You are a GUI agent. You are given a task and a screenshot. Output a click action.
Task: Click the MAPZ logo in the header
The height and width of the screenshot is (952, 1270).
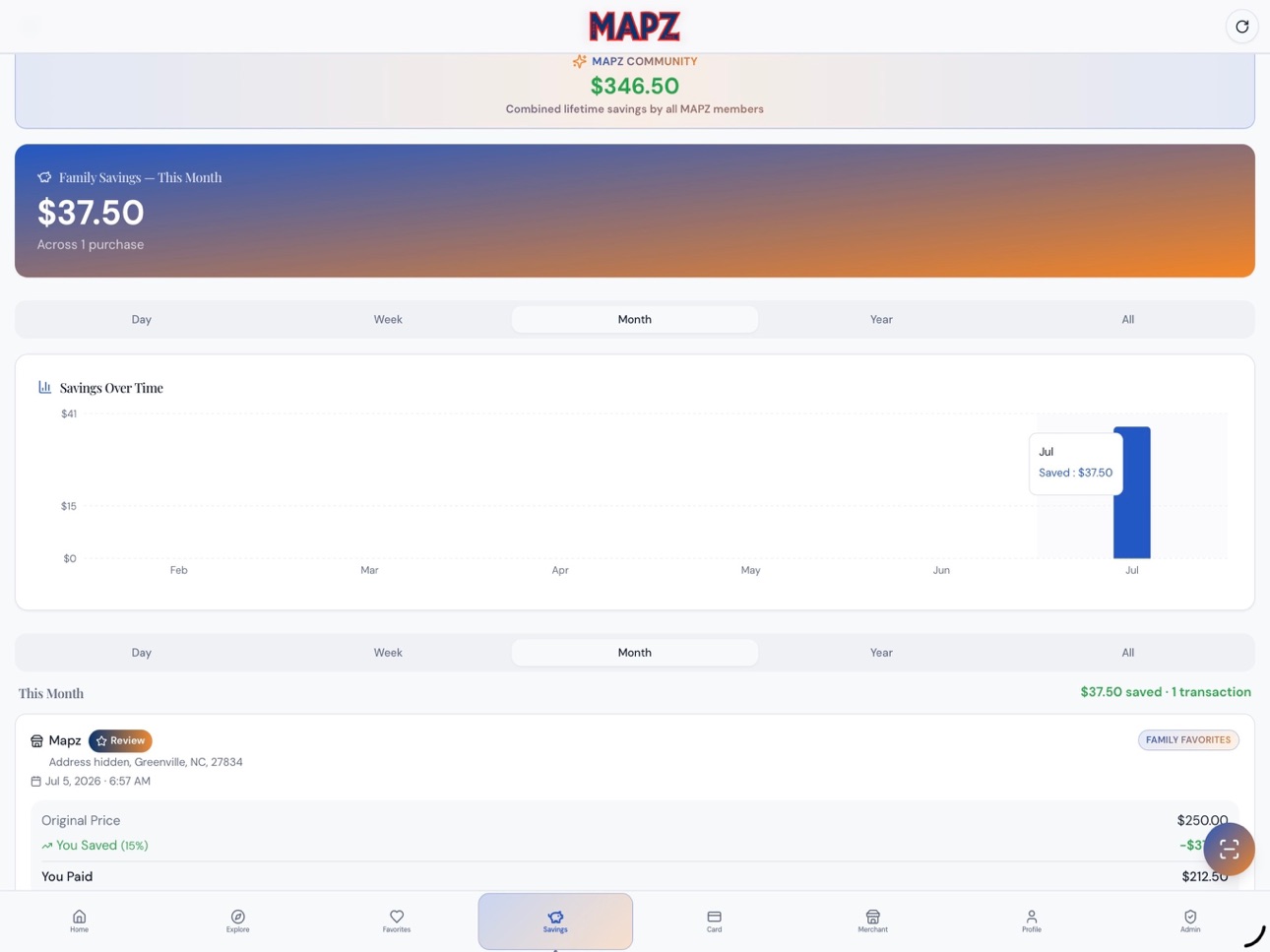click(634, 27)
